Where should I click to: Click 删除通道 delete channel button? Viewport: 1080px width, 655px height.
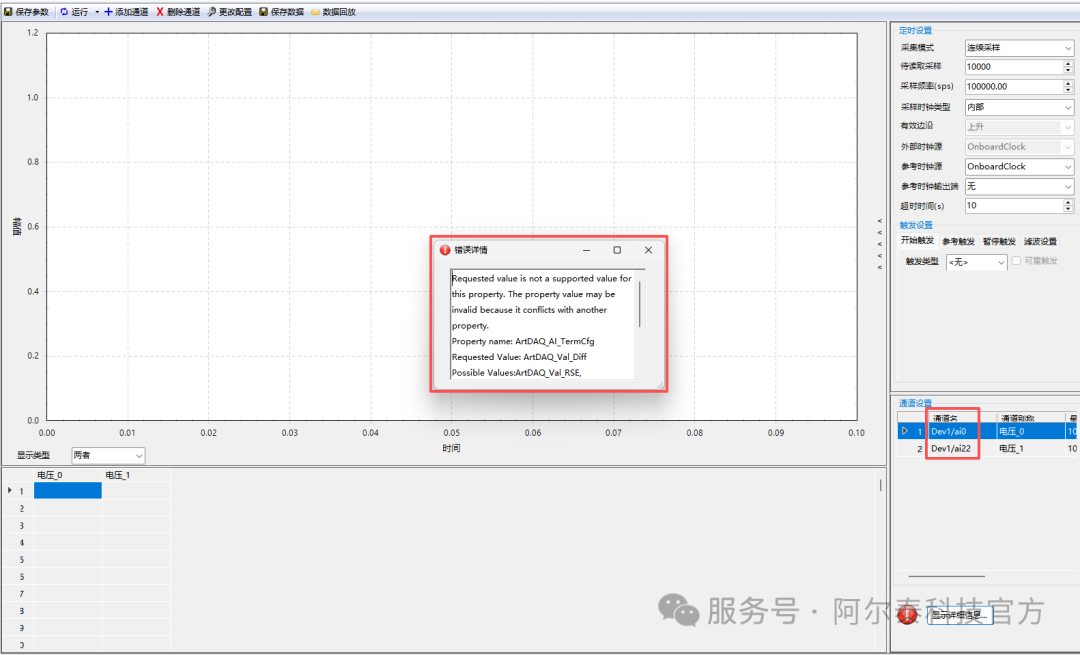(x=178, y=12)
